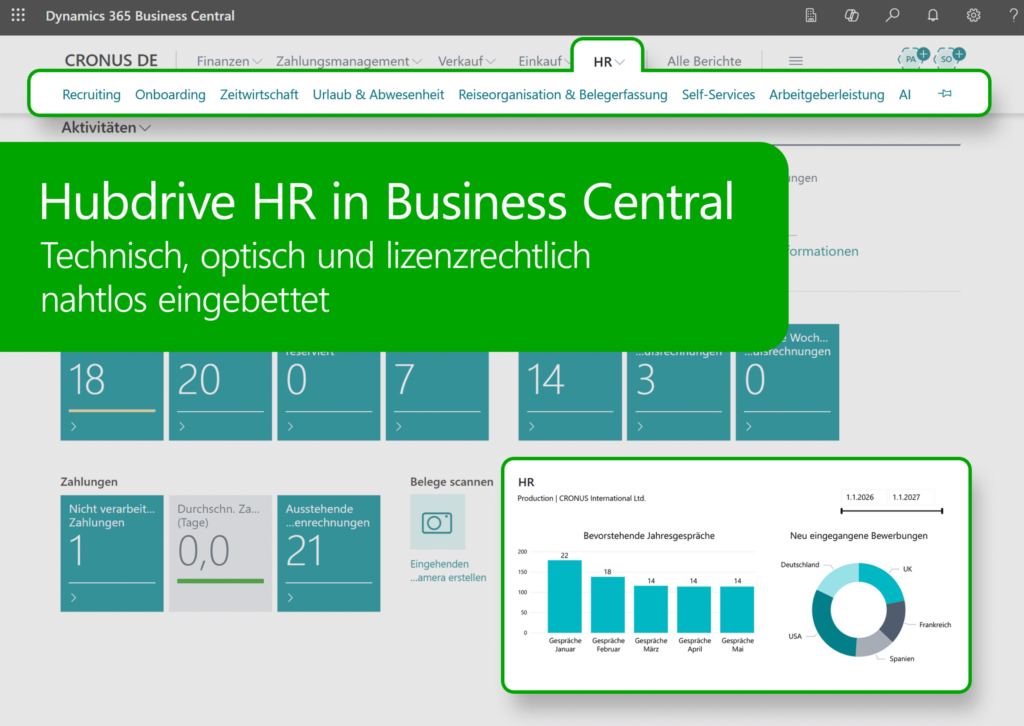
Task: Click the Frankreich donut segment
Action: point(895,619)
